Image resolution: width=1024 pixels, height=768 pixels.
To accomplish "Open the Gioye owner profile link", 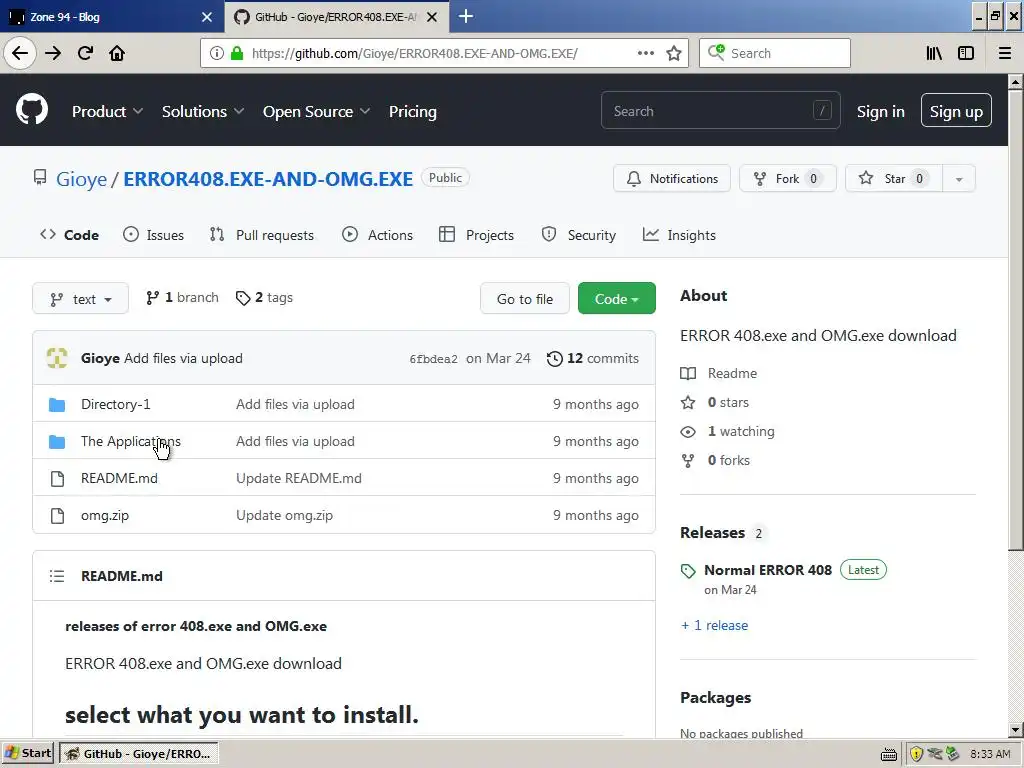I will [82, 179].
